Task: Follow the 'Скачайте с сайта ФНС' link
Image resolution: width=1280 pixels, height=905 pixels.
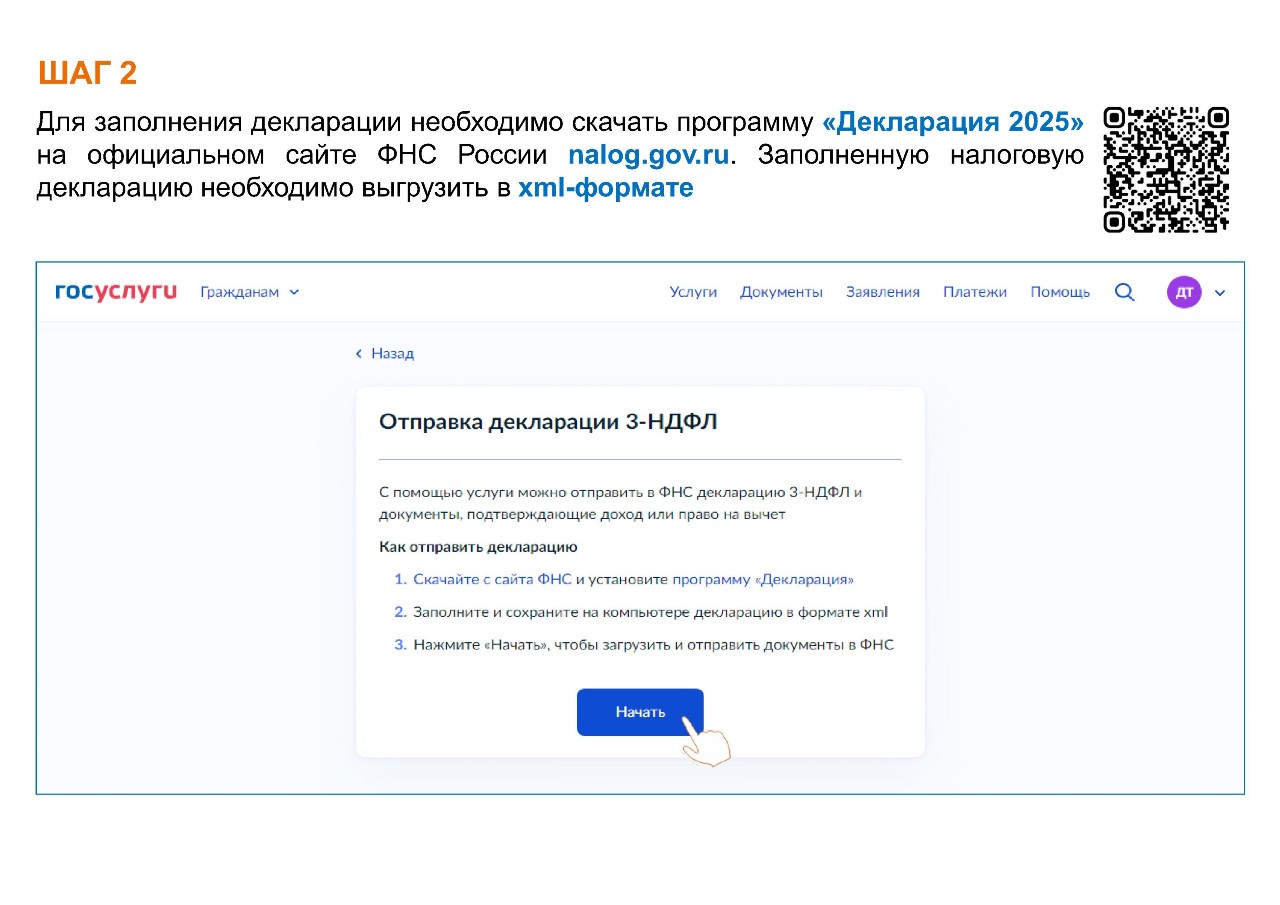Action: [x=492, y=579]
